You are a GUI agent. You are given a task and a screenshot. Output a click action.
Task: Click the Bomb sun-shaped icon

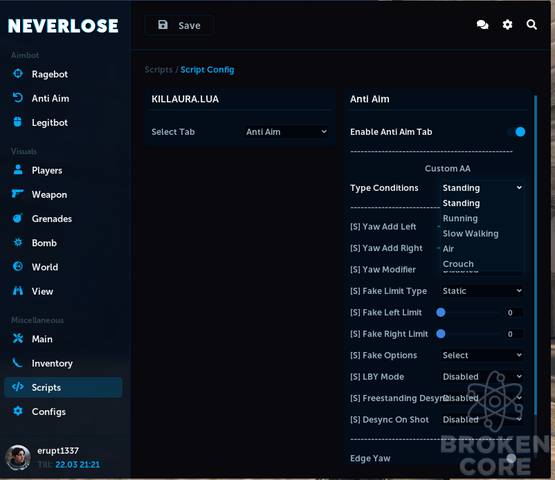(18, 242)
